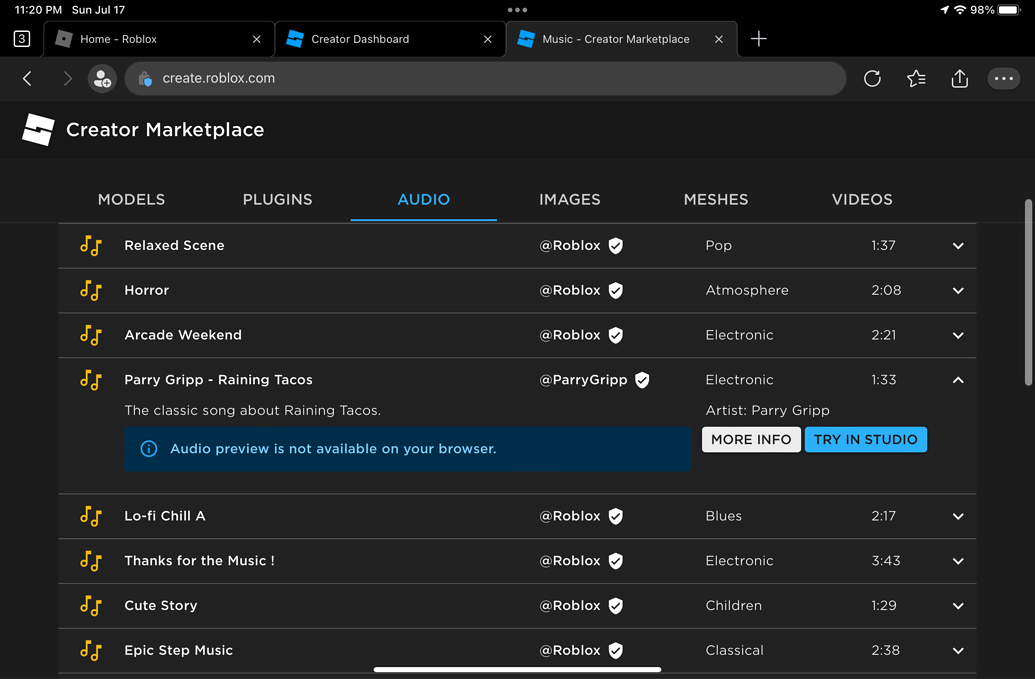Switch to the IMAGES tab
The height and width of the screenshot is (679, 1035).
click(569, 199)
